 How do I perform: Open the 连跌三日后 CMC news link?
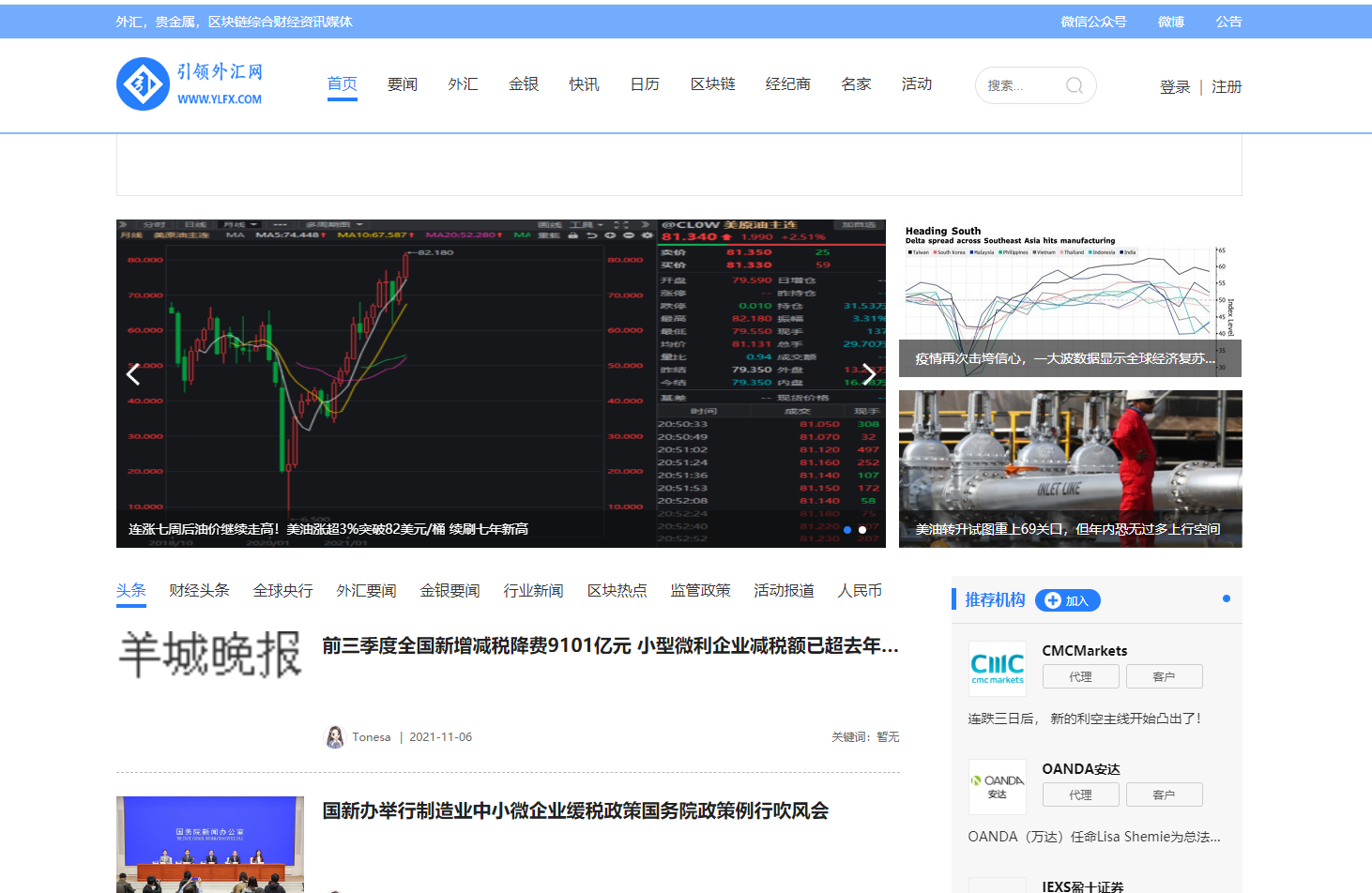pyautogui.click(x=1085, y=719)
